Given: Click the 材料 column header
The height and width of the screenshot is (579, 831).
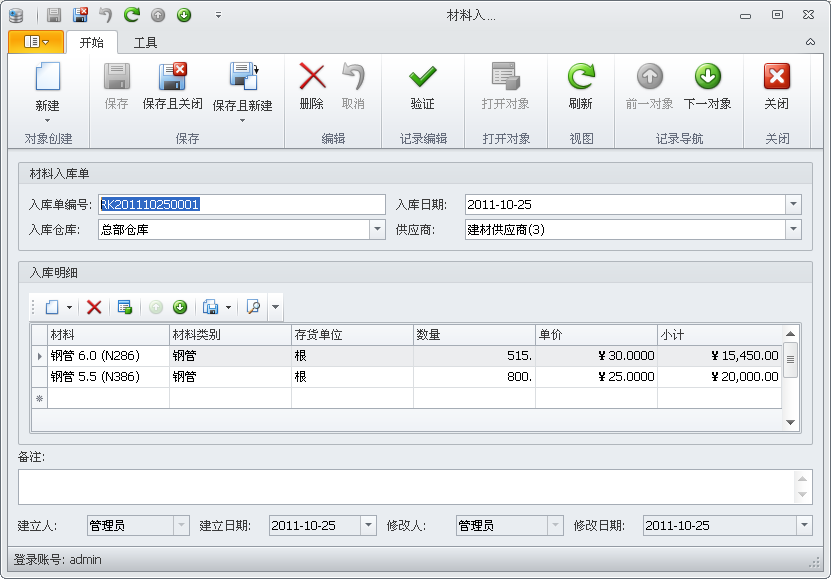Looking at the screenshot, I should point(108,335).
